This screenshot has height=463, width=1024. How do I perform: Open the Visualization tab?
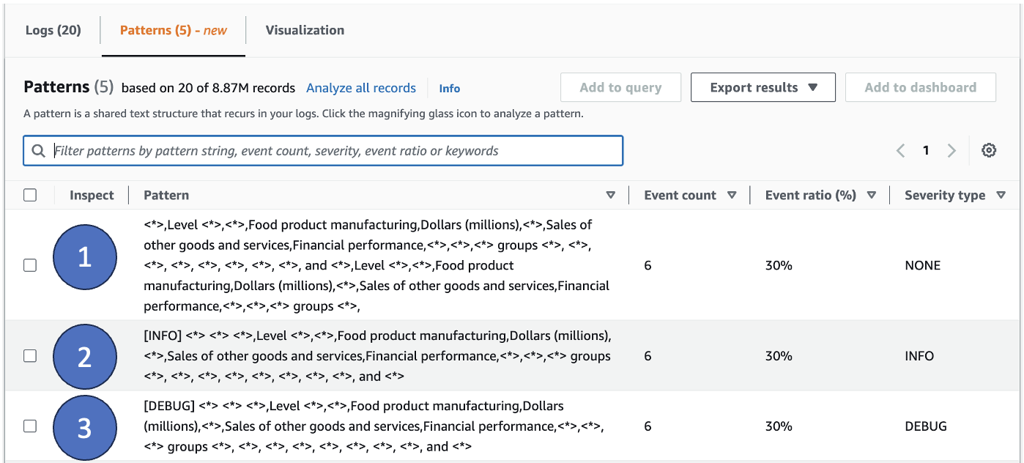[304, 30]
